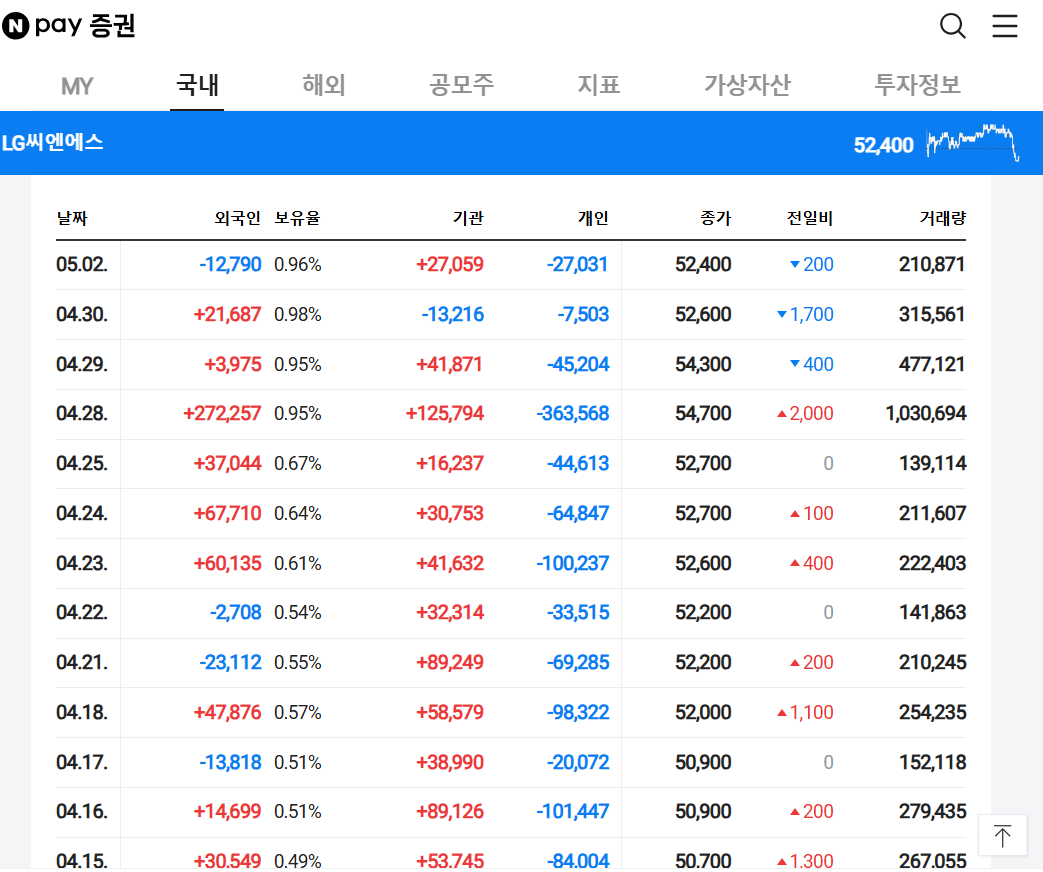Go to pay 증권 home link

click(x=85, y=26)
